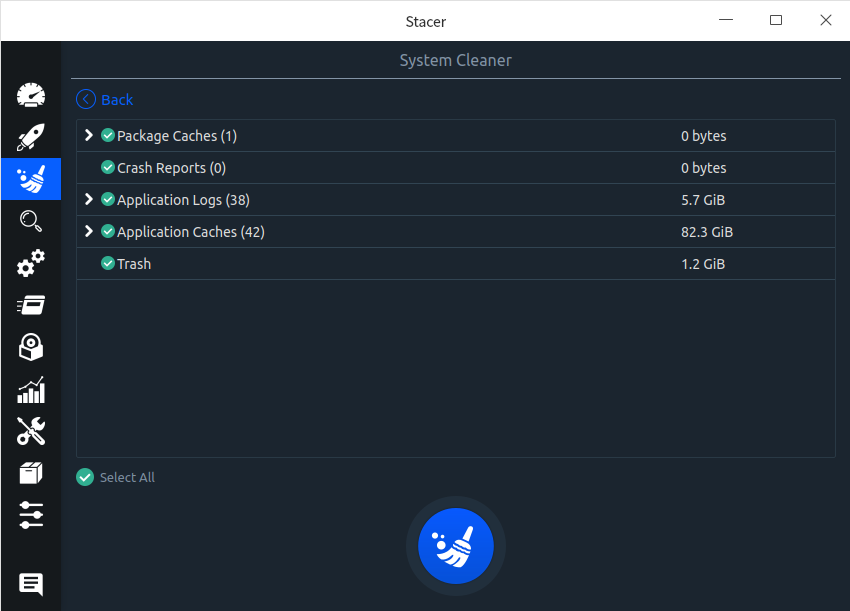
Task: Open Startup Apps rocket page
Action: (x=31, y=137)
